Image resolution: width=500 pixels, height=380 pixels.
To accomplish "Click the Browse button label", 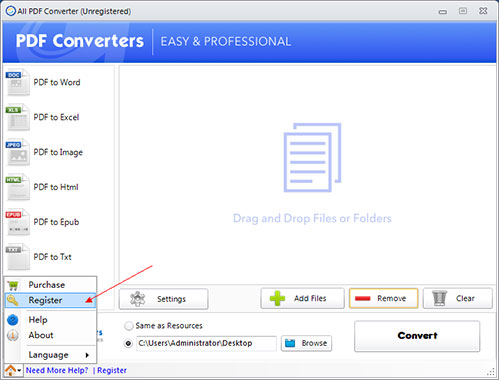I will (314, 343).
